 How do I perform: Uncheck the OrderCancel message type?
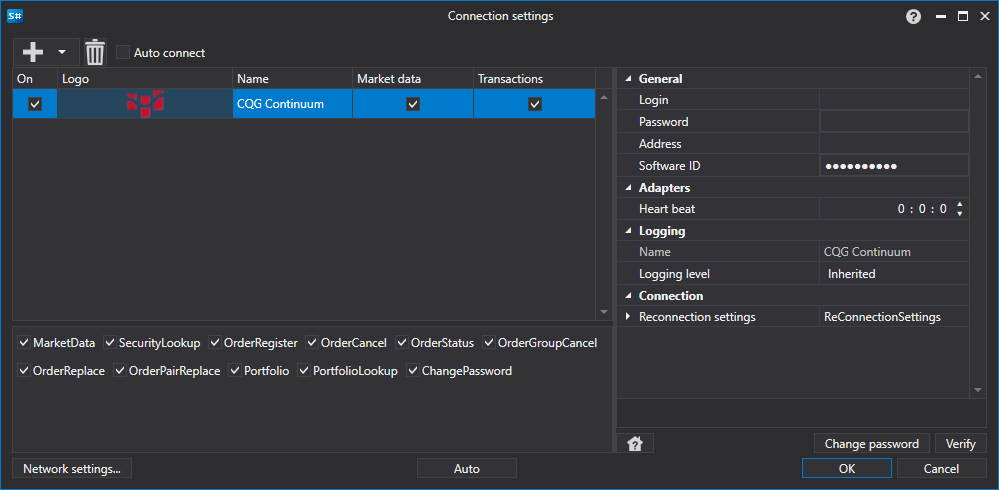(x=312, y=343)
